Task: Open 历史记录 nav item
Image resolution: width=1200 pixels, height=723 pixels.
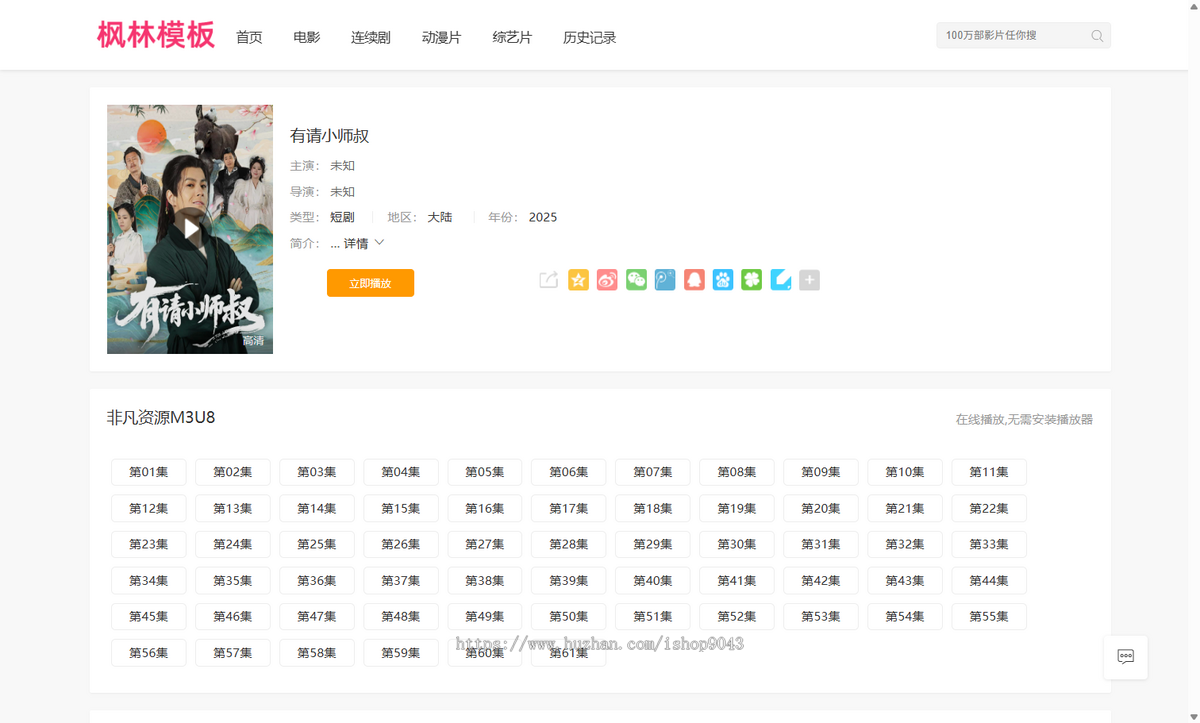Action: click(590, 37)
